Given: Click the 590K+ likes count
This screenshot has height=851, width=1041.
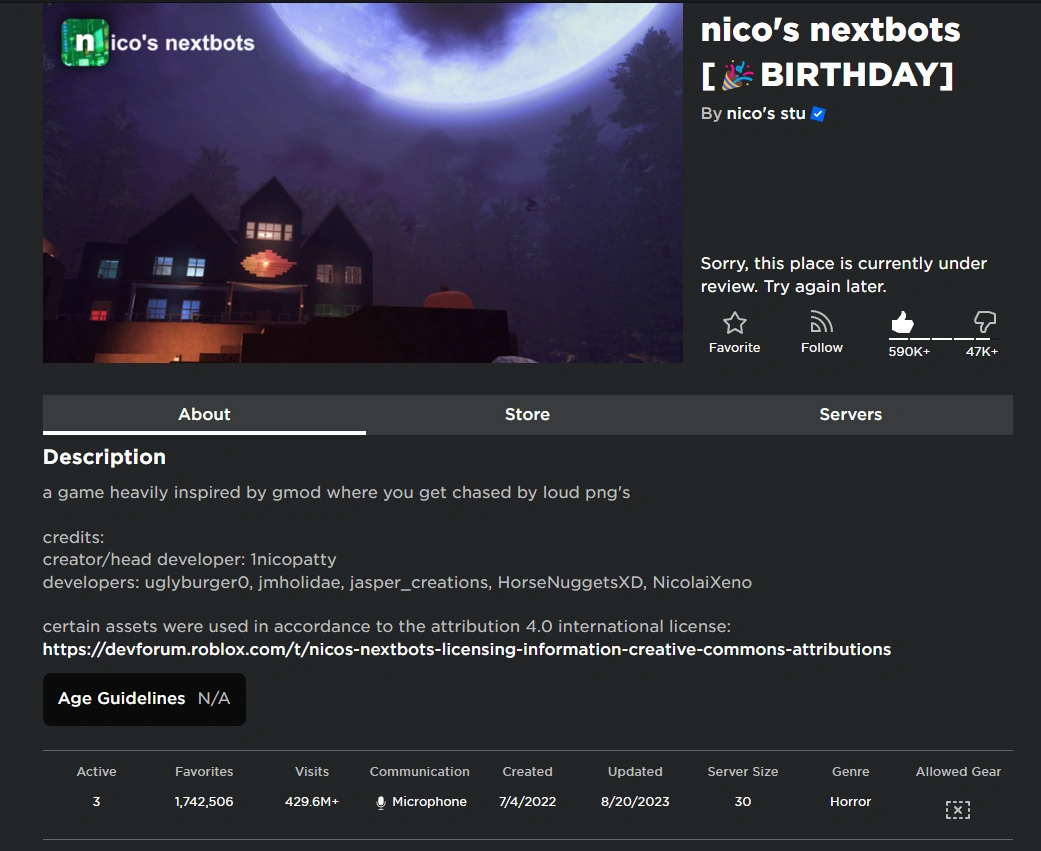Looking at the screenshot, I should (909, 351).
